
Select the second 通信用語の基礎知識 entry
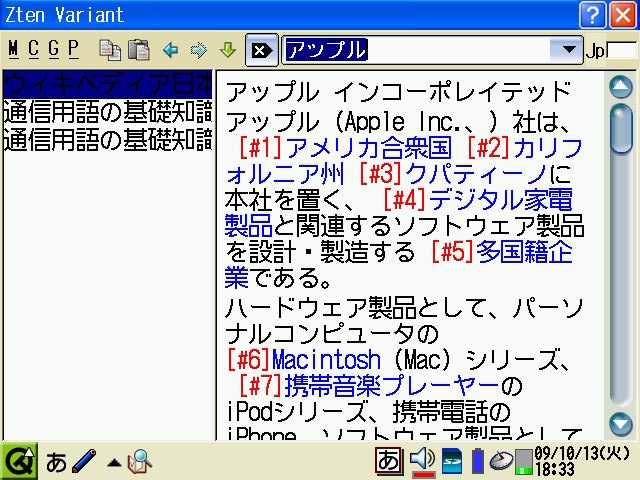tap(108, 139)
